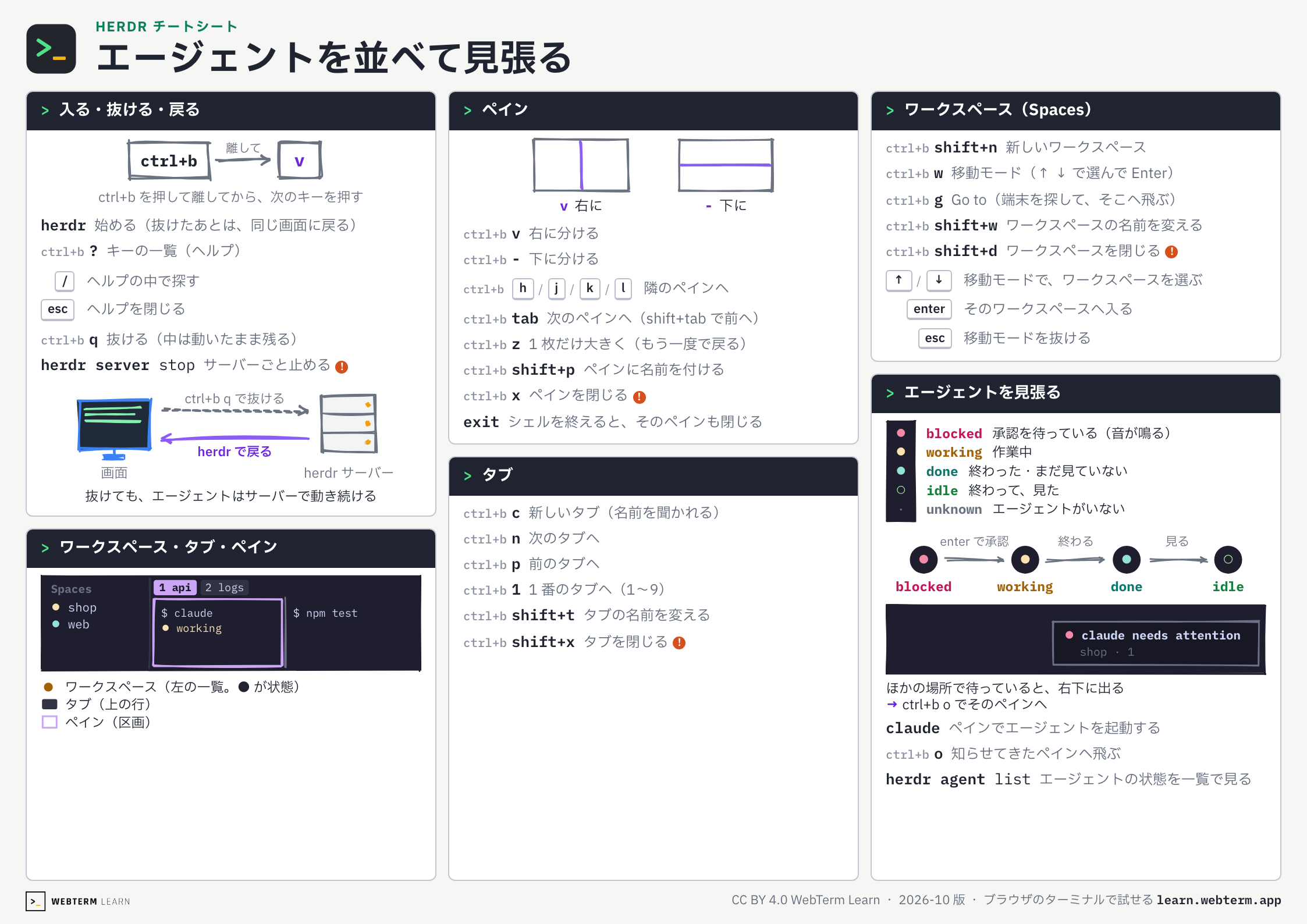Click the purple v keycap box

click(300, 160)
